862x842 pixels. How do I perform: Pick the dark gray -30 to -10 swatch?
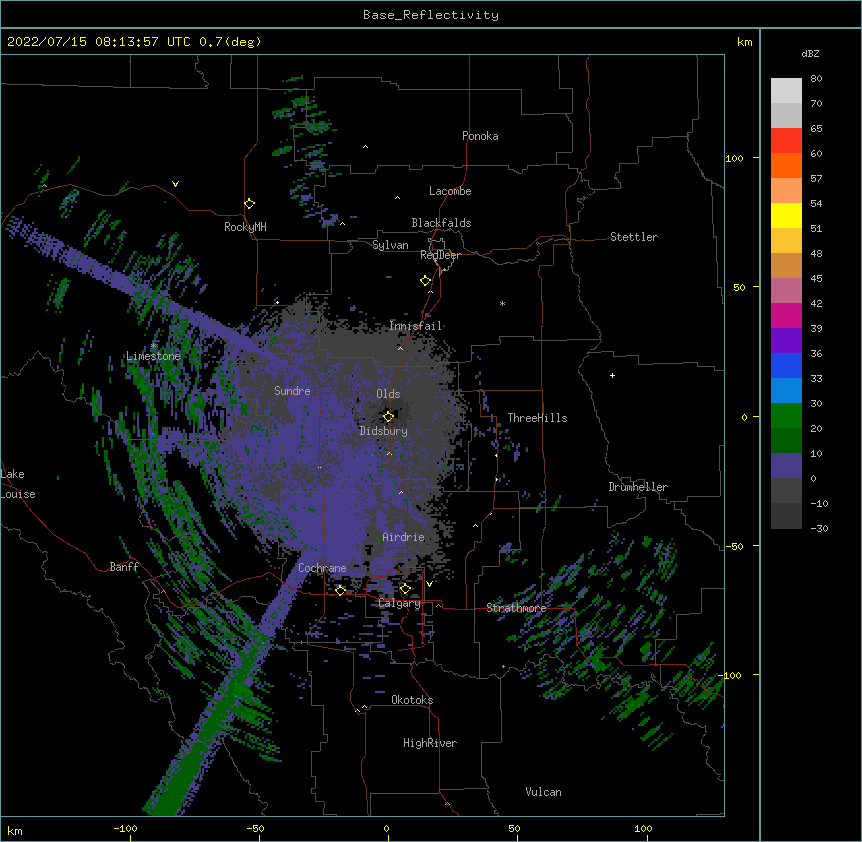tap(786, 516)
